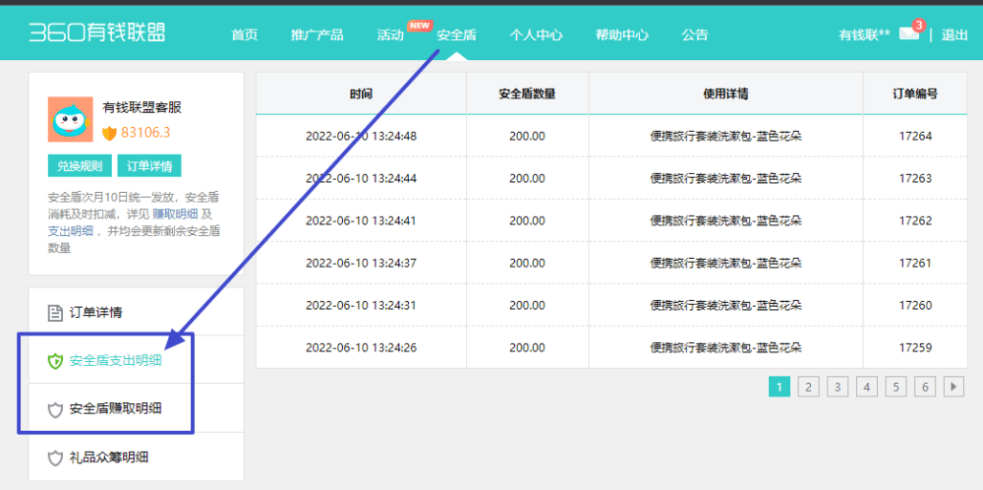Follow the 赚取明细 link in description
Viewport: 983px width, 490px height.
point(175,214)
